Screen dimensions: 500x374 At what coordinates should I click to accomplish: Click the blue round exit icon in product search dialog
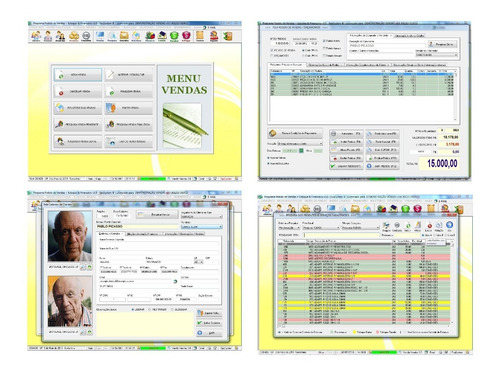pos(449,225)
